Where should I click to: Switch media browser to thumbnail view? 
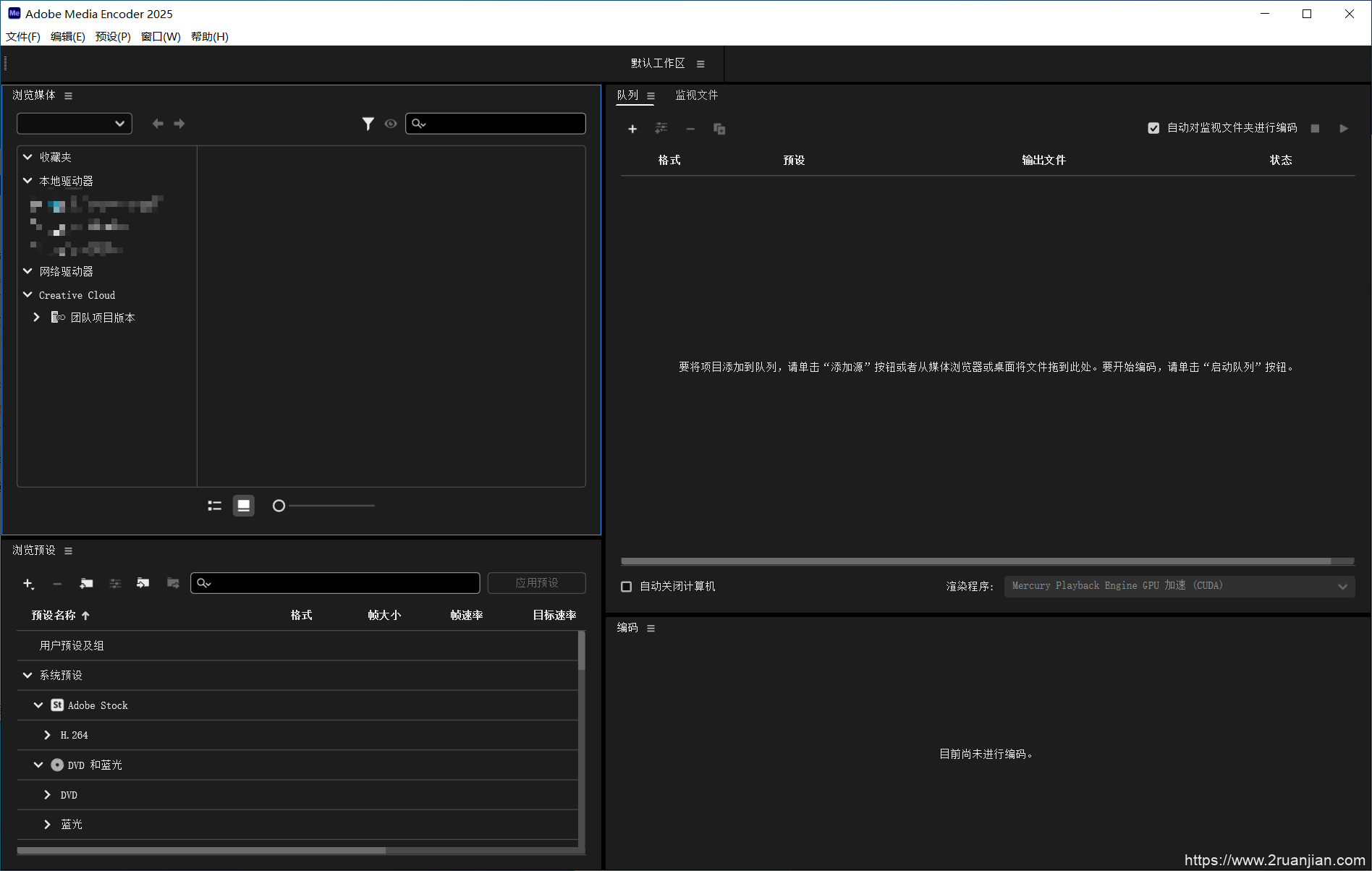point(244,506)
